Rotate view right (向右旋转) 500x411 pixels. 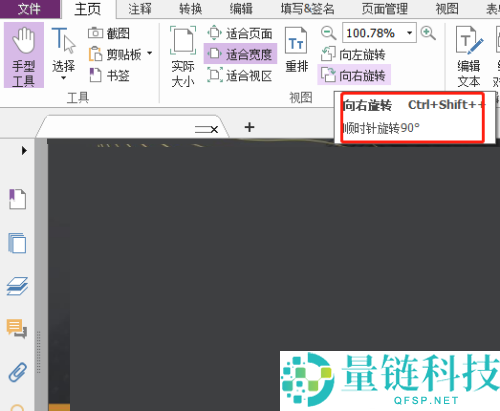tap(354, 76)
